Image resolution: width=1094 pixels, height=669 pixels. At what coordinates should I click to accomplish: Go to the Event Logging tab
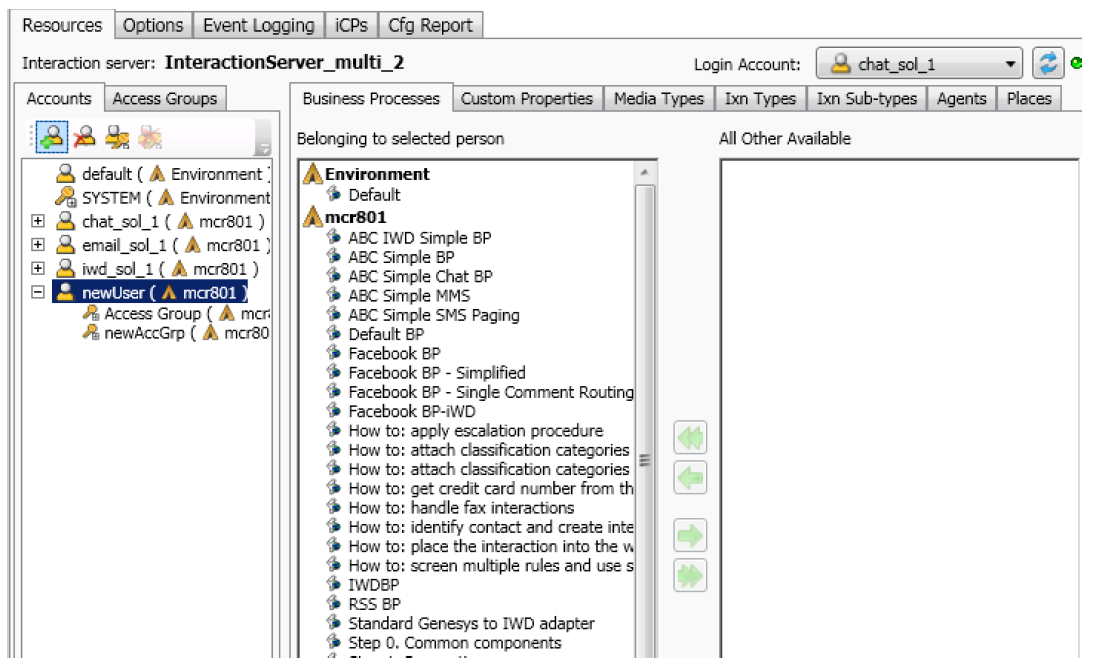point(258,25)
